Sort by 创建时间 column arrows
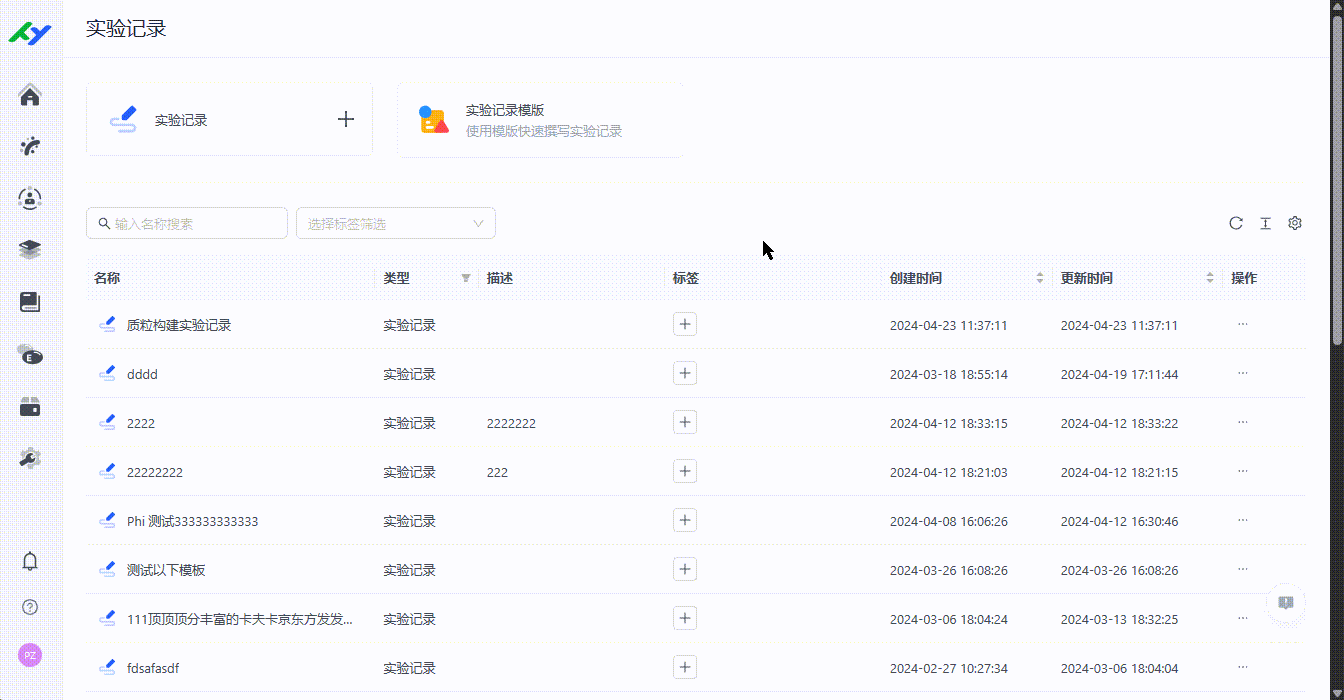The image size is (1344, 700). (x=1040, y=278)
